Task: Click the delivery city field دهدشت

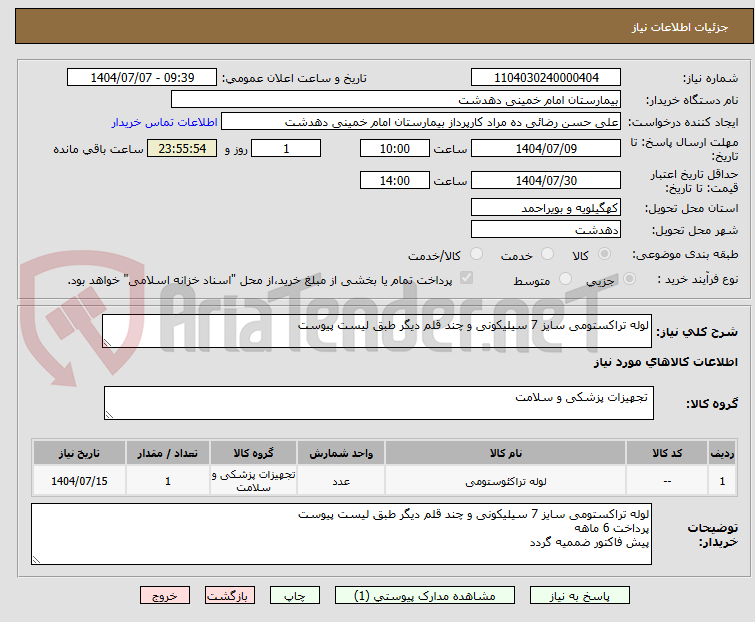Action: point(546,230)
